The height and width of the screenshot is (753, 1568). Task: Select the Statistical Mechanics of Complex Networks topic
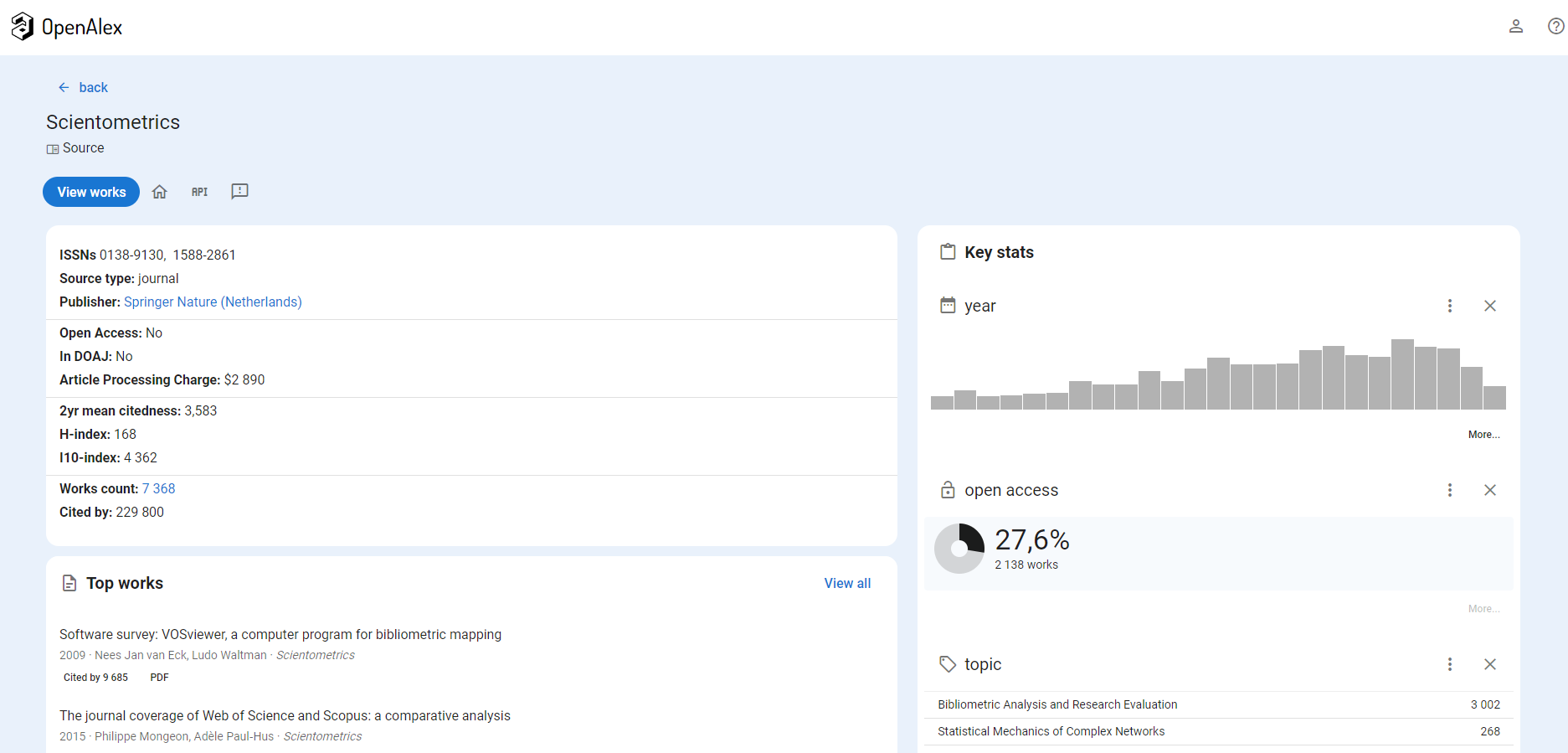point(1219,731)
